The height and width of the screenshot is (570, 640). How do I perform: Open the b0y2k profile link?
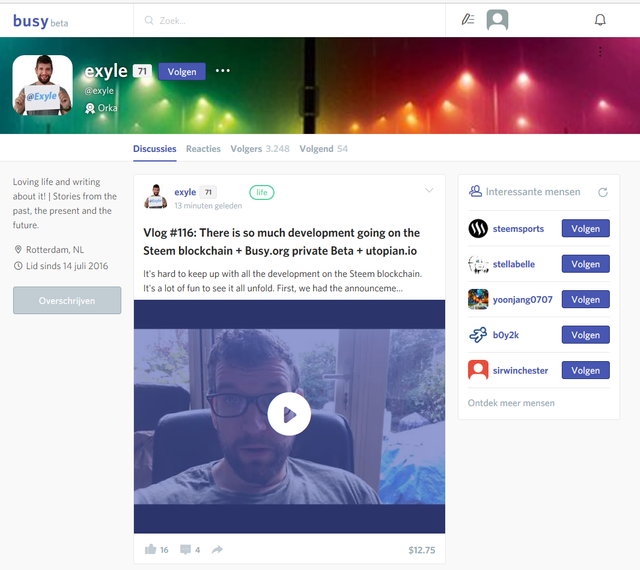click(506, 335)
